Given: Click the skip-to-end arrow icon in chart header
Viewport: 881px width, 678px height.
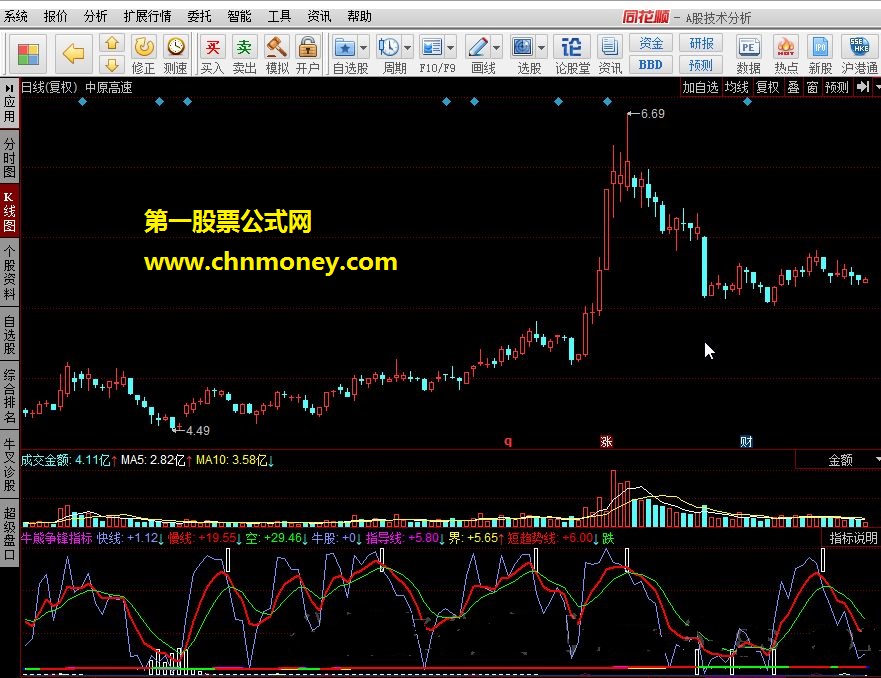Looking at the screenshot, I should click(862, 87).
